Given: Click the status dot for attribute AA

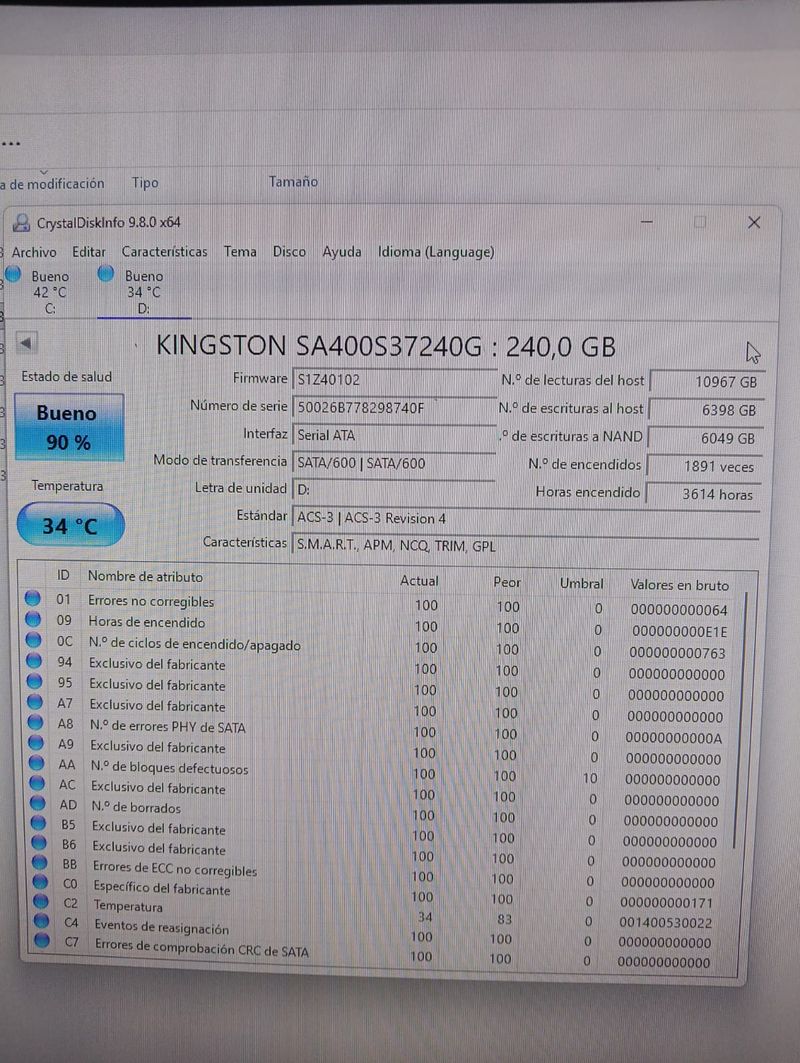Looking at the screenshot, I should (x=37, y=763).
